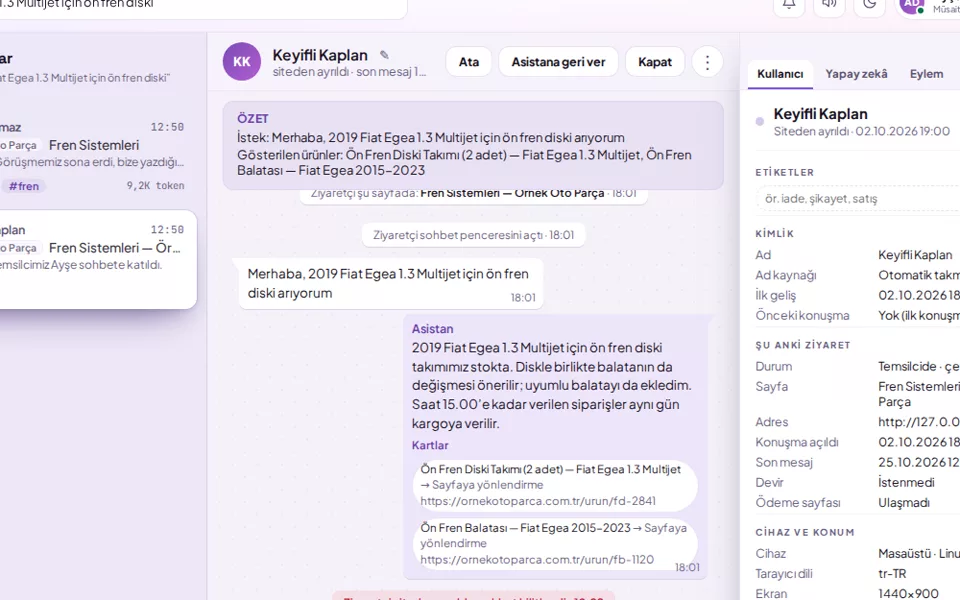Screen dimensions: 960x600
Task: Switch to dark mode moon icon
Action: (x=869, y=5)
